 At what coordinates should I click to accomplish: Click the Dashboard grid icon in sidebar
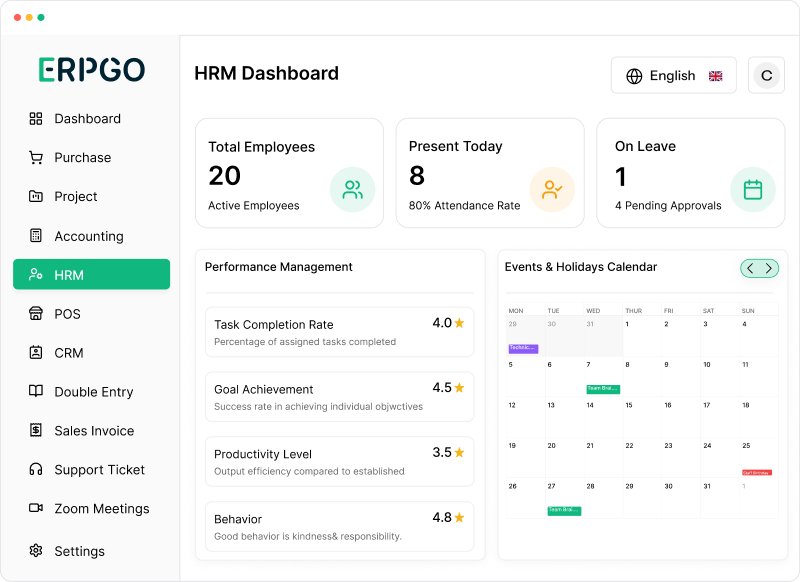tap(36, 119)
